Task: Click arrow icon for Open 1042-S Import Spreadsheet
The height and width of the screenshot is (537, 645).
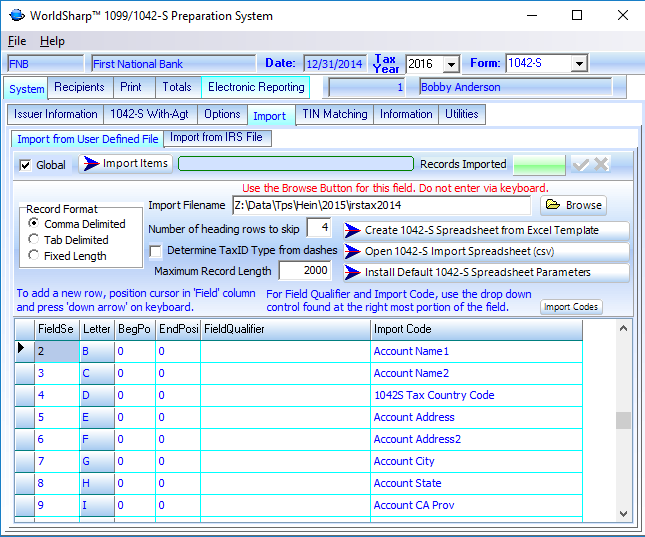Action: coord(352,251)
